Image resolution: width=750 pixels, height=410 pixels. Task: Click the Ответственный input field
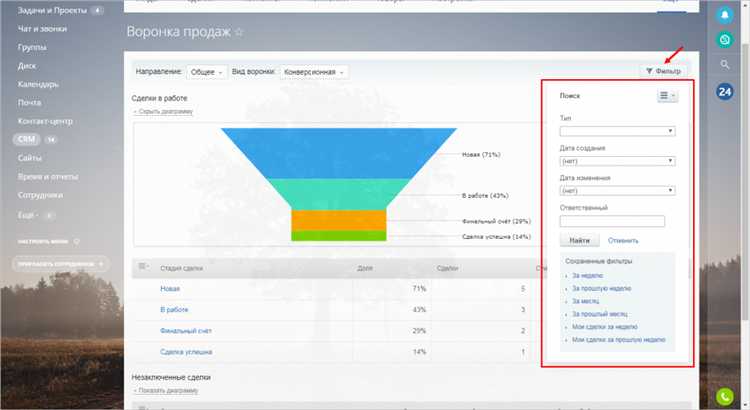coord(612,221)
